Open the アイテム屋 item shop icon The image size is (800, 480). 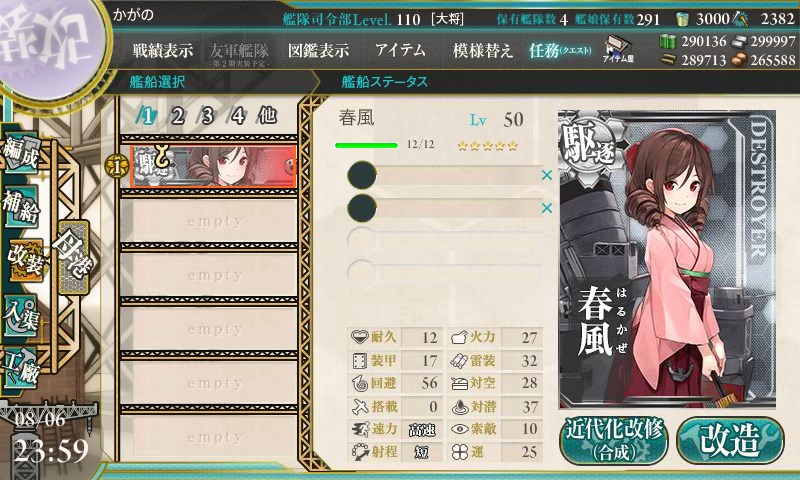click(618, 49)
